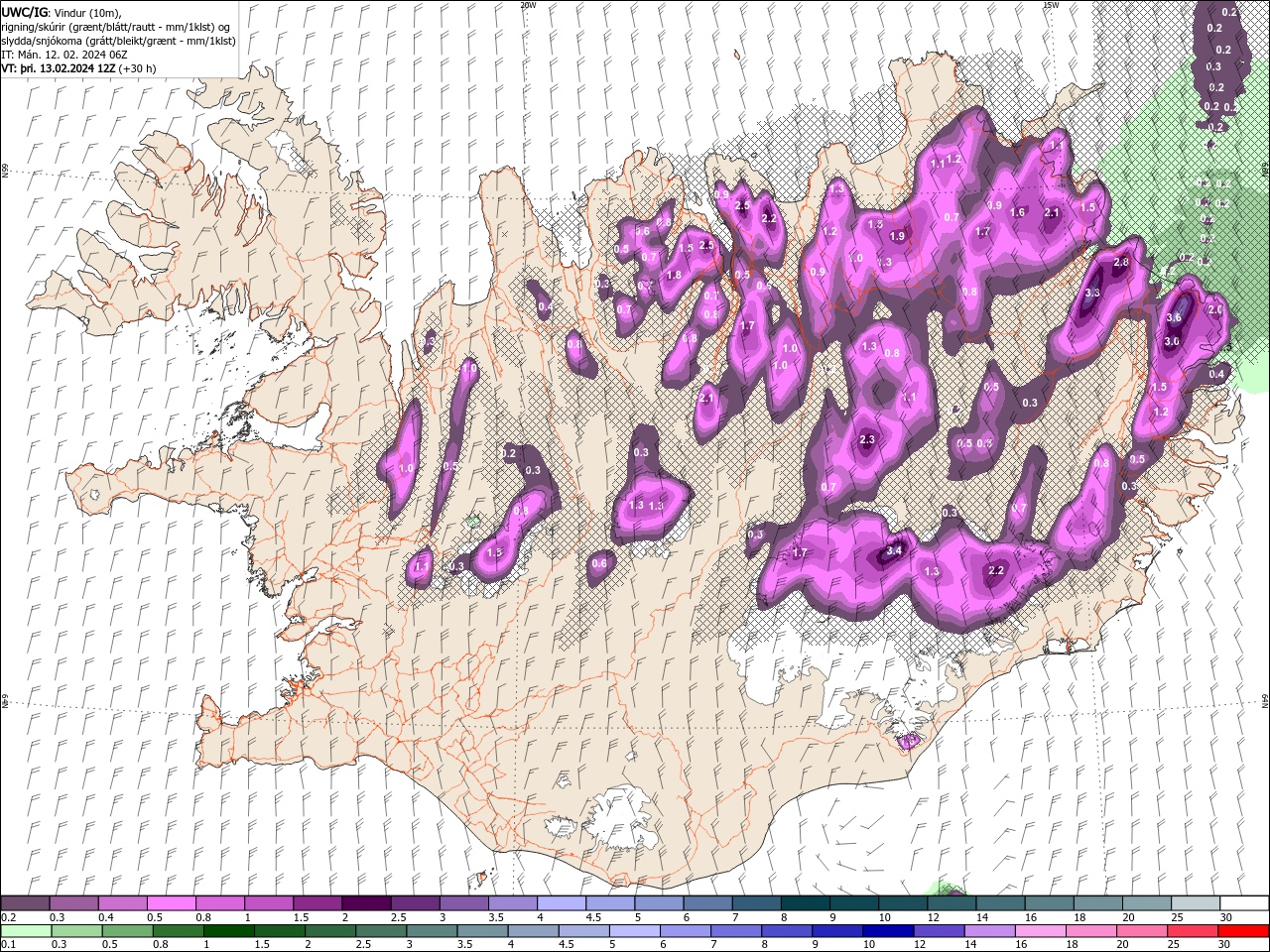The width and height of the screenshot is (1270, 952).
Task: Pick the dark teal 8 swatch in upper legend
Action: click(805, 903)
